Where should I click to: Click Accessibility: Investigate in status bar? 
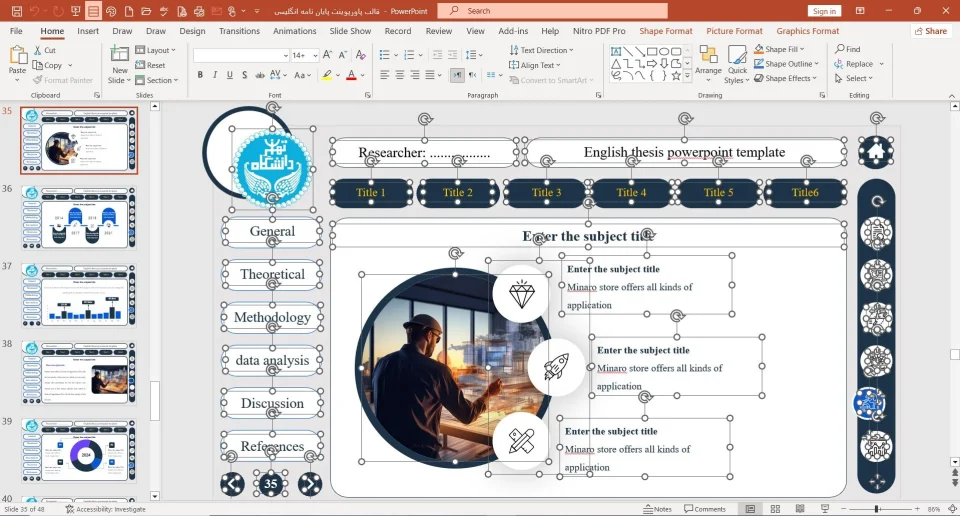tap(105, 509)
